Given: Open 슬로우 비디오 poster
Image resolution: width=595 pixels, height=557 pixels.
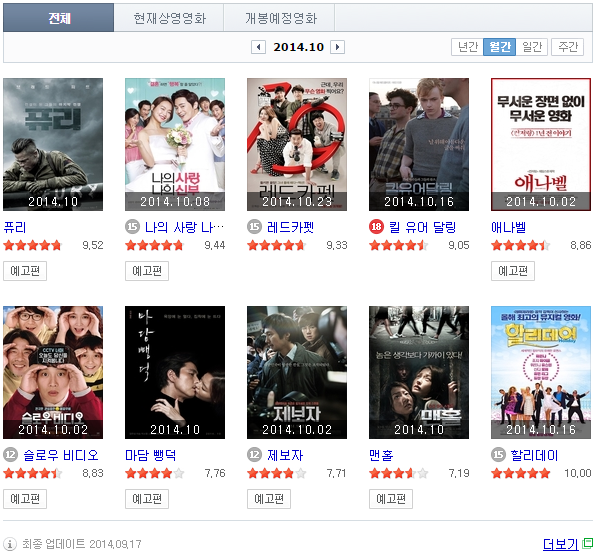Looking at the screenshot, I should click(x=53, y=373).
